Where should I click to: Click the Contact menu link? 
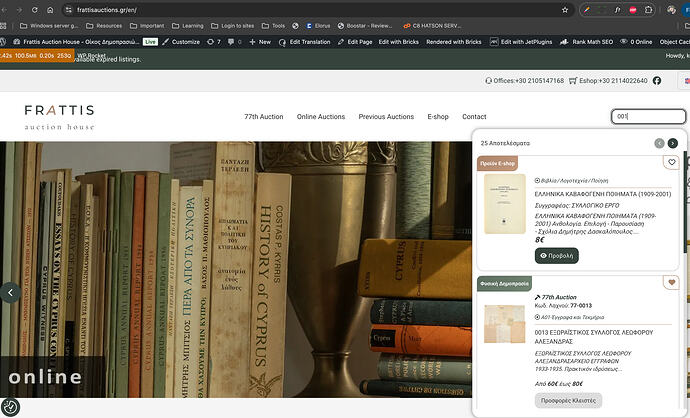point(474,117)
